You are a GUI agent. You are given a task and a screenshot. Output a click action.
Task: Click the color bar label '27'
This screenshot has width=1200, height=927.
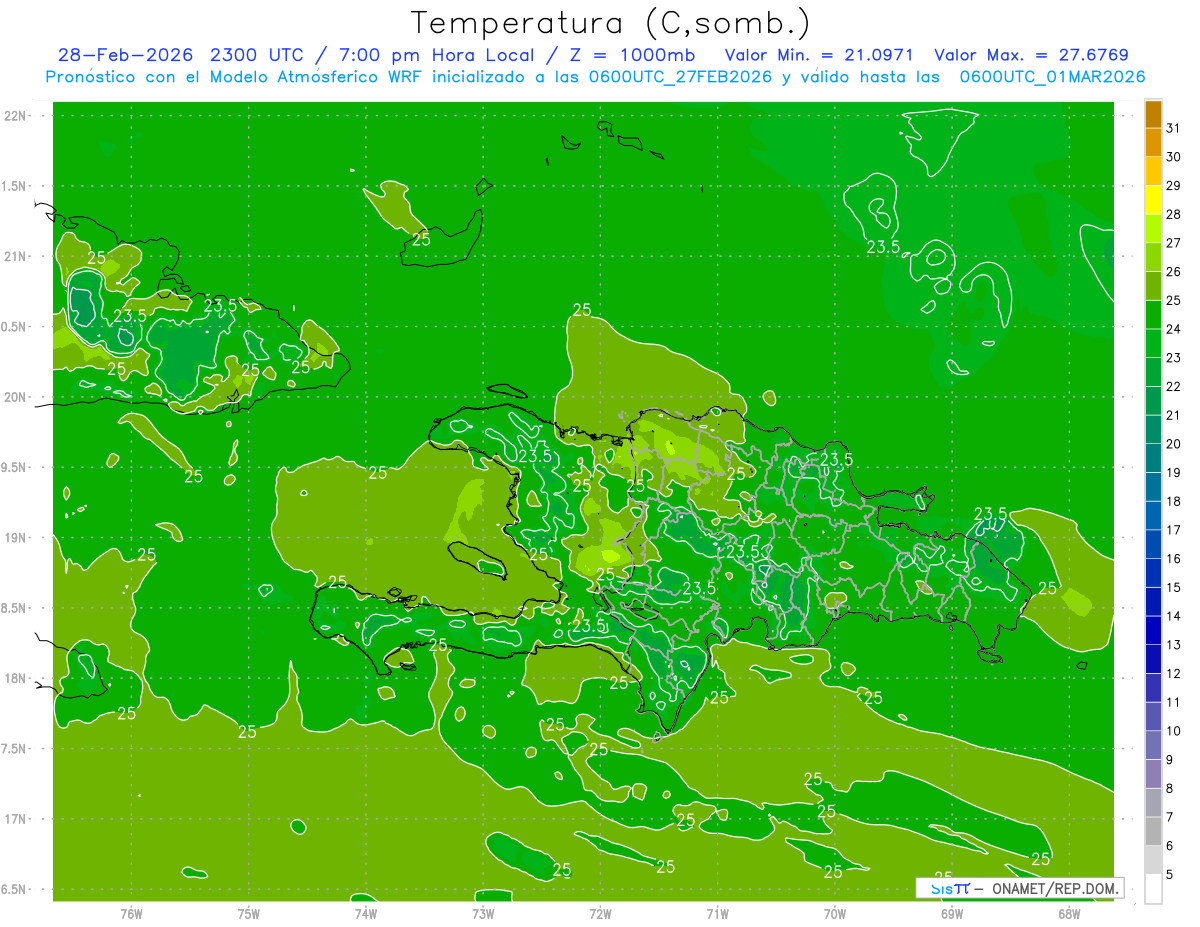(1173, 243)
